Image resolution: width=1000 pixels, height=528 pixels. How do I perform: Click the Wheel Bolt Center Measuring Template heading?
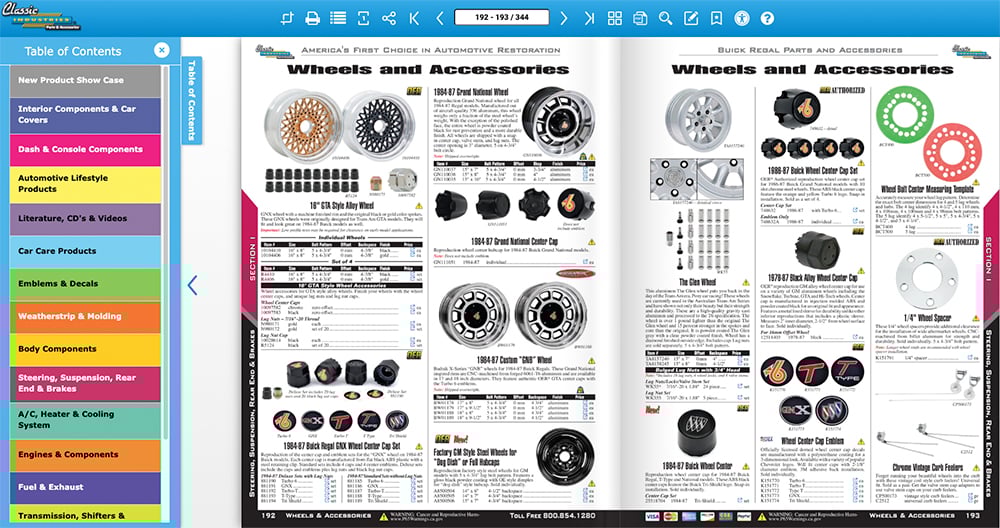(x=927, y=189)
